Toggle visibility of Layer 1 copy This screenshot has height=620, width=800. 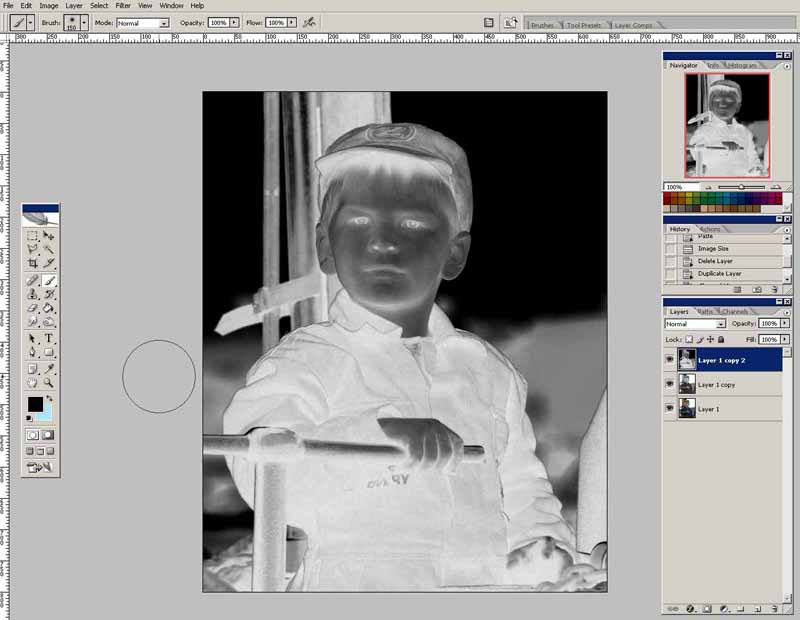coord(669,384)
